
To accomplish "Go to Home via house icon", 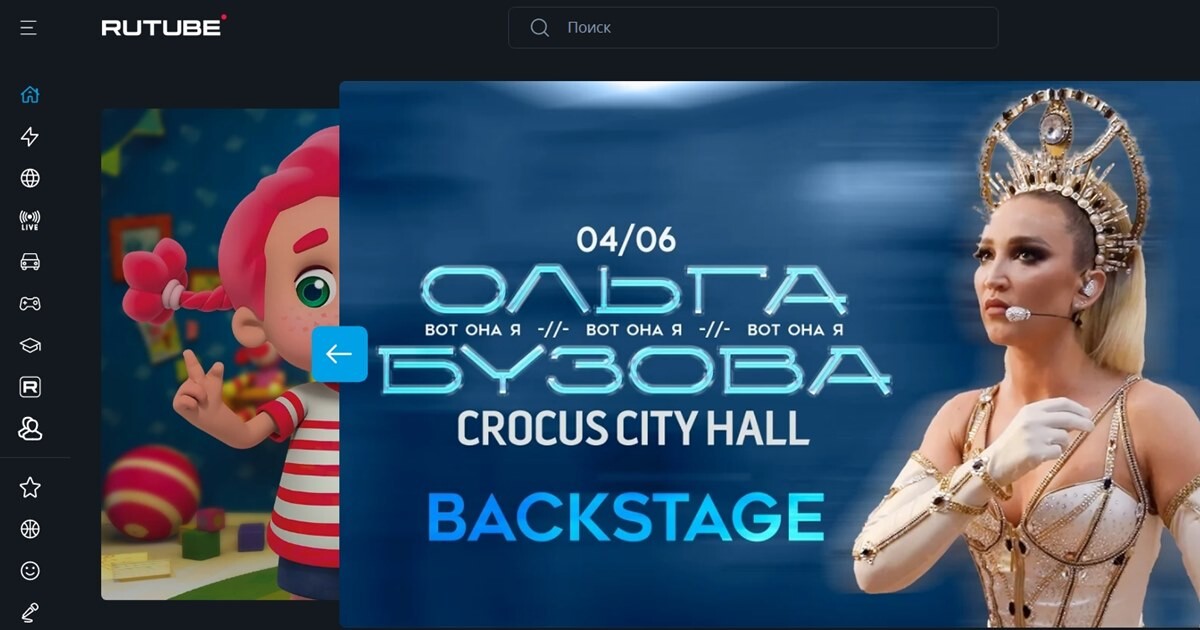I will point(30,95).
